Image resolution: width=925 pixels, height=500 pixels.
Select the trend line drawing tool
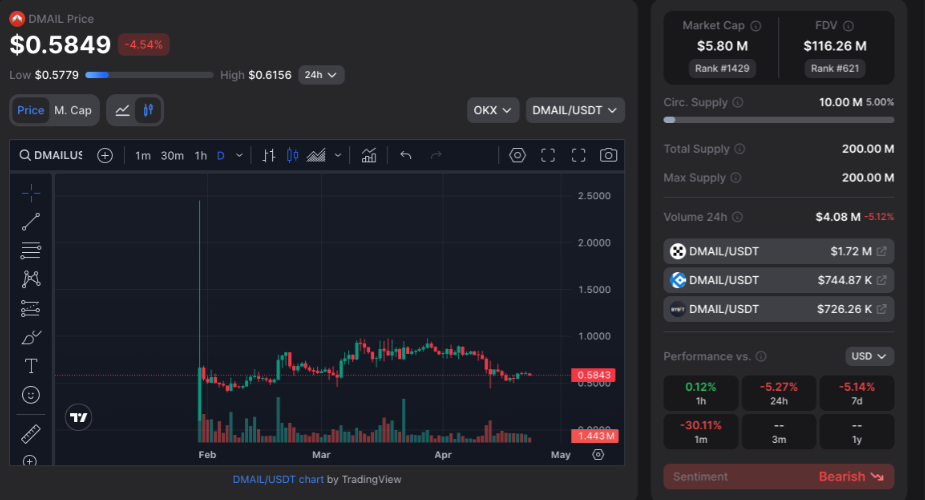(31, 222)
